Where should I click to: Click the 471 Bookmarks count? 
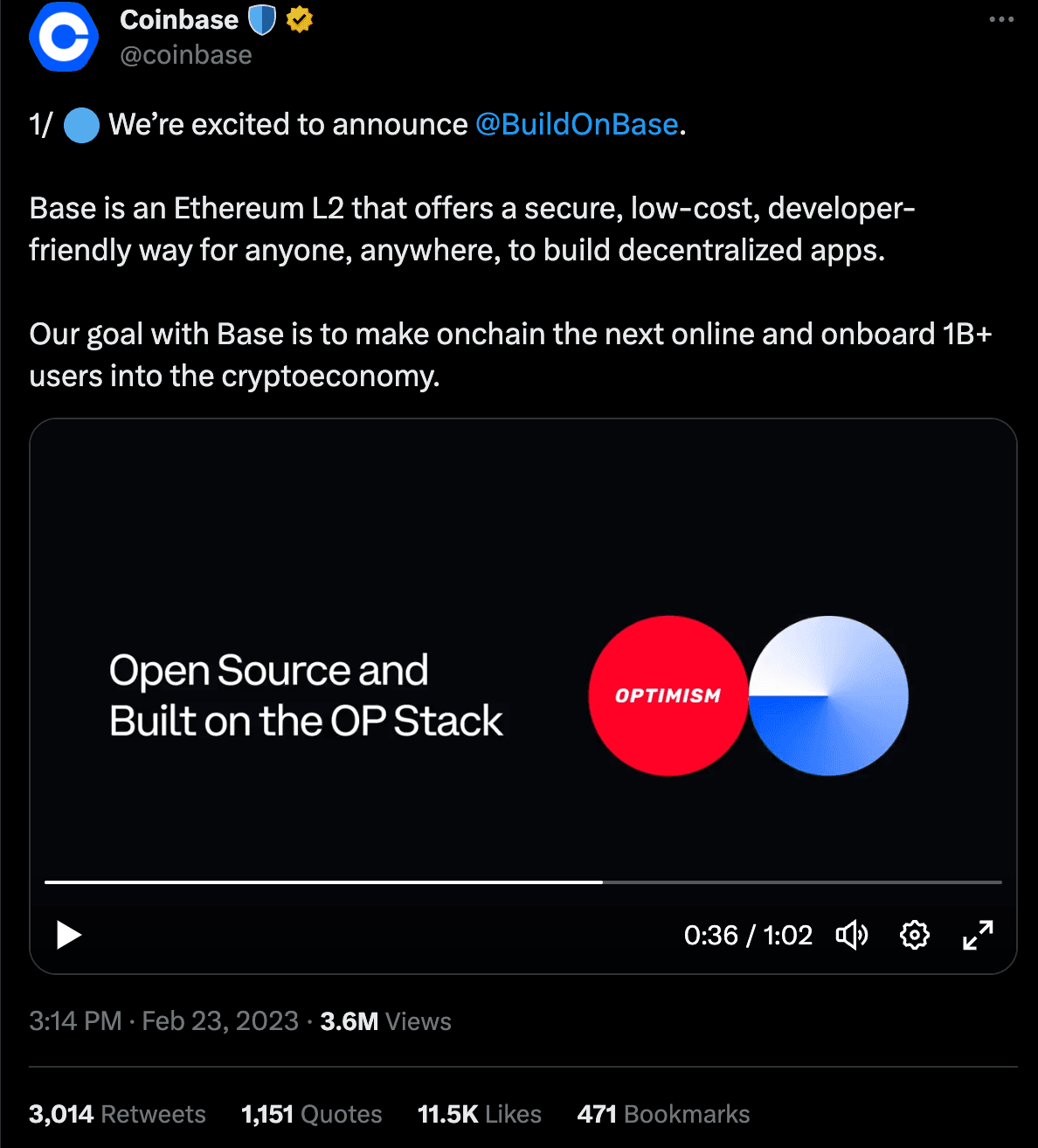pos(663,1114)
